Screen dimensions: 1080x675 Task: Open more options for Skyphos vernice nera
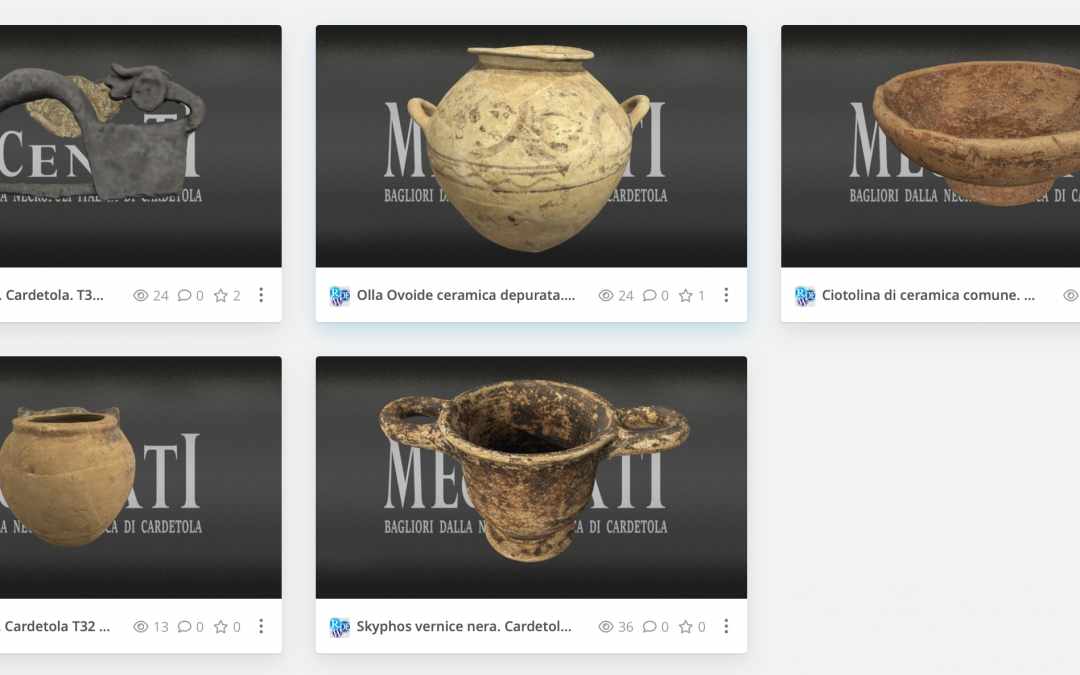click(x=726, y=627)
